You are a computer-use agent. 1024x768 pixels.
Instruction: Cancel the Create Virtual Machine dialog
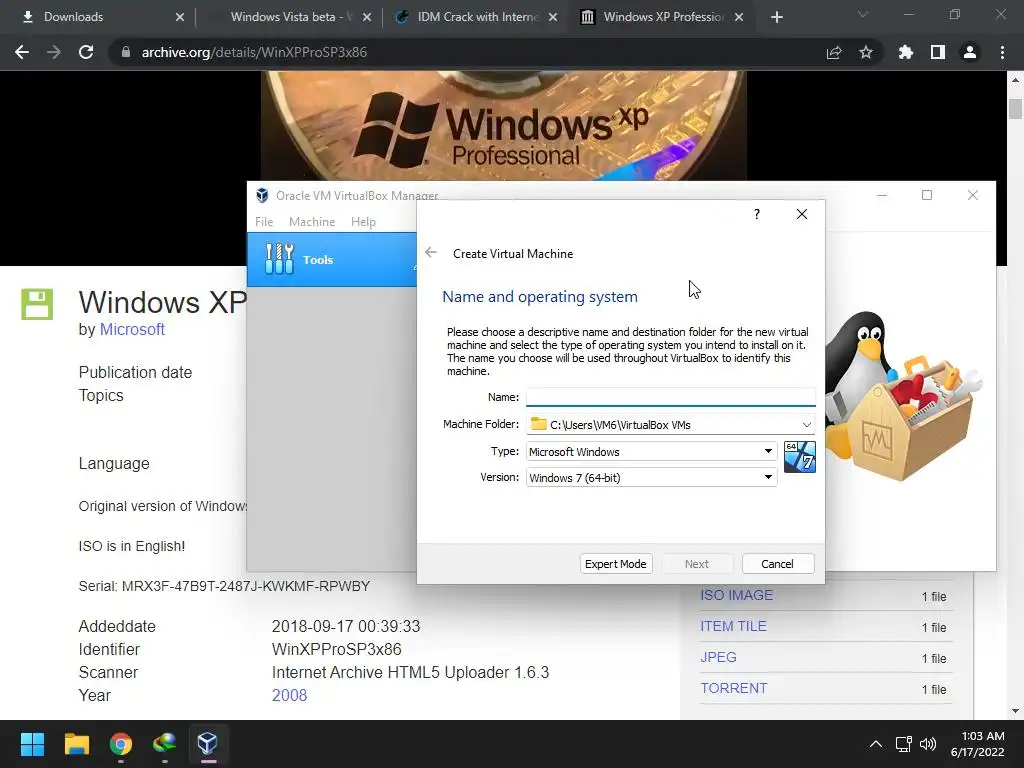pyautogui.click(x=778, y=564)
